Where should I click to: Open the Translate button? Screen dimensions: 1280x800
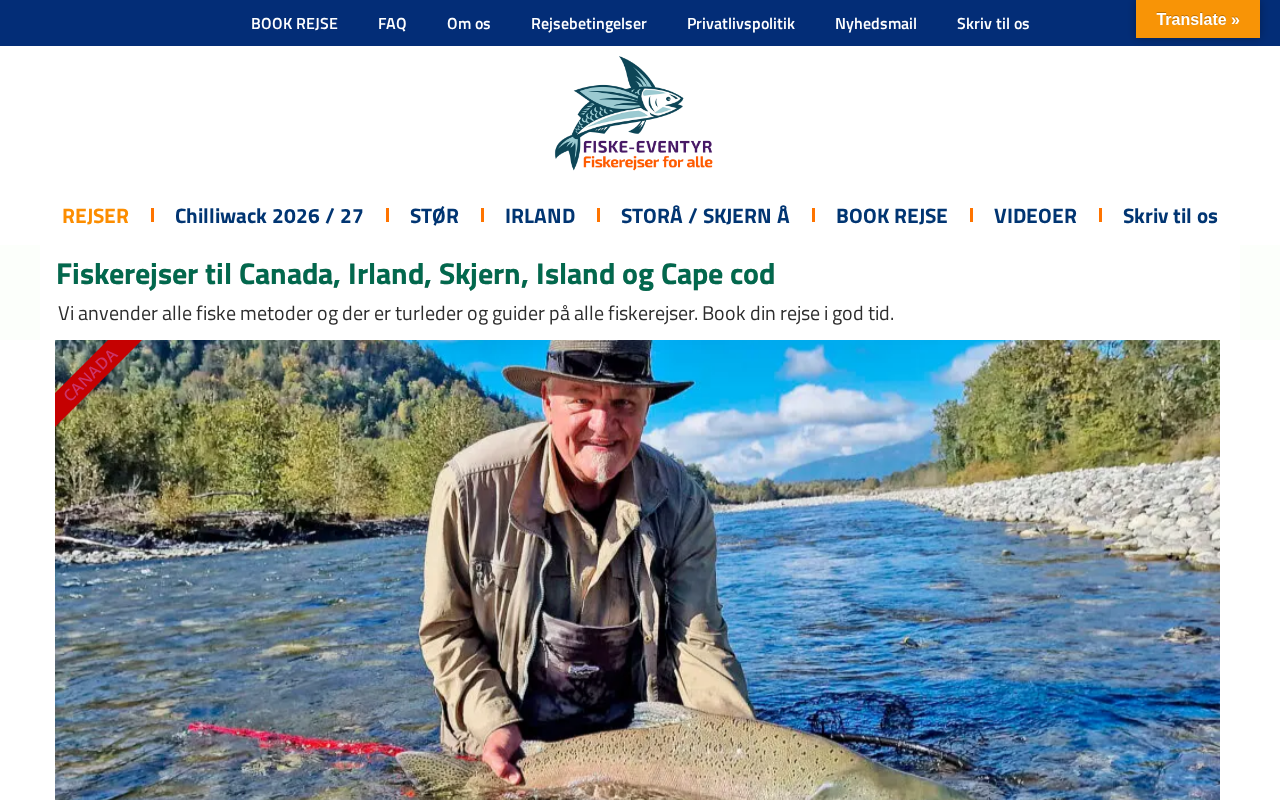1197,19
